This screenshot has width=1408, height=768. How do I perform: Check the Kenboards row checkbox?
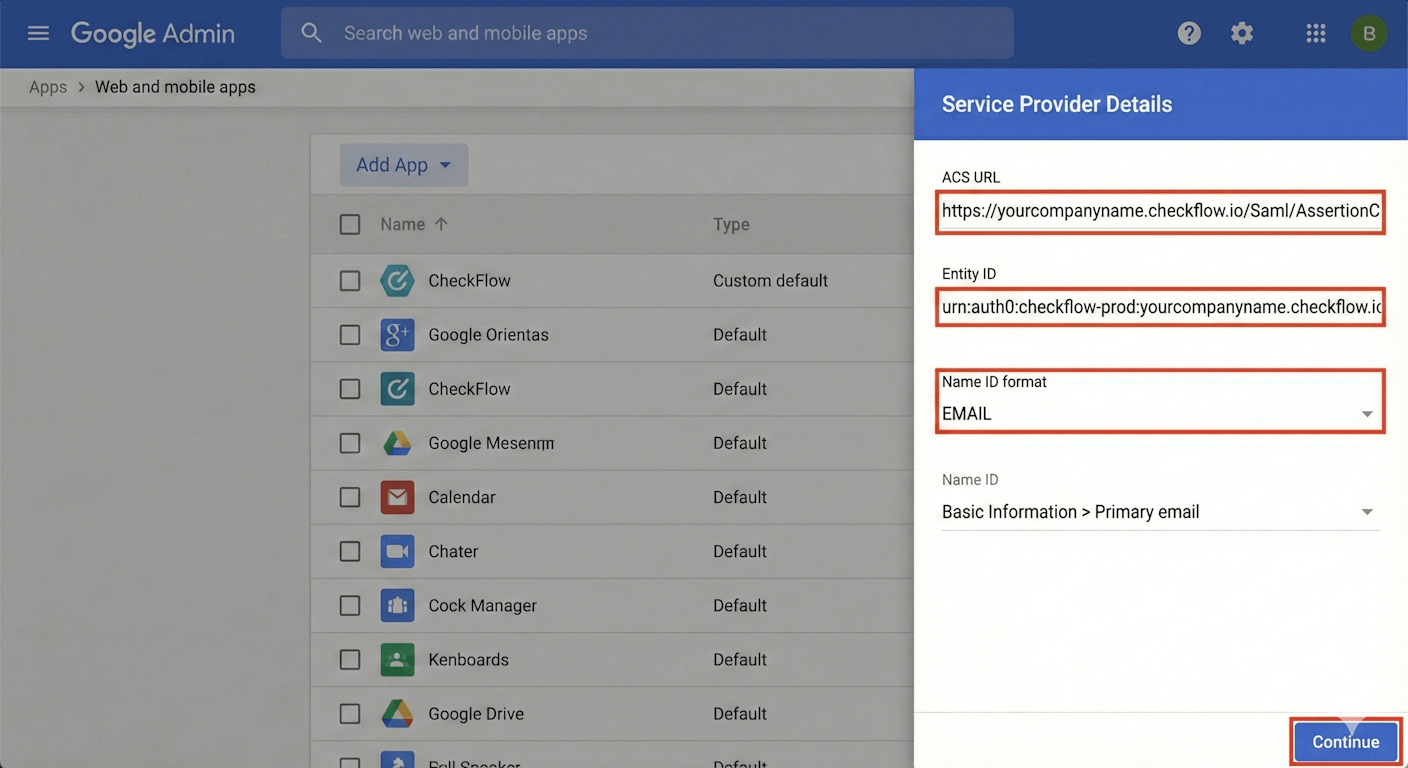350,659
